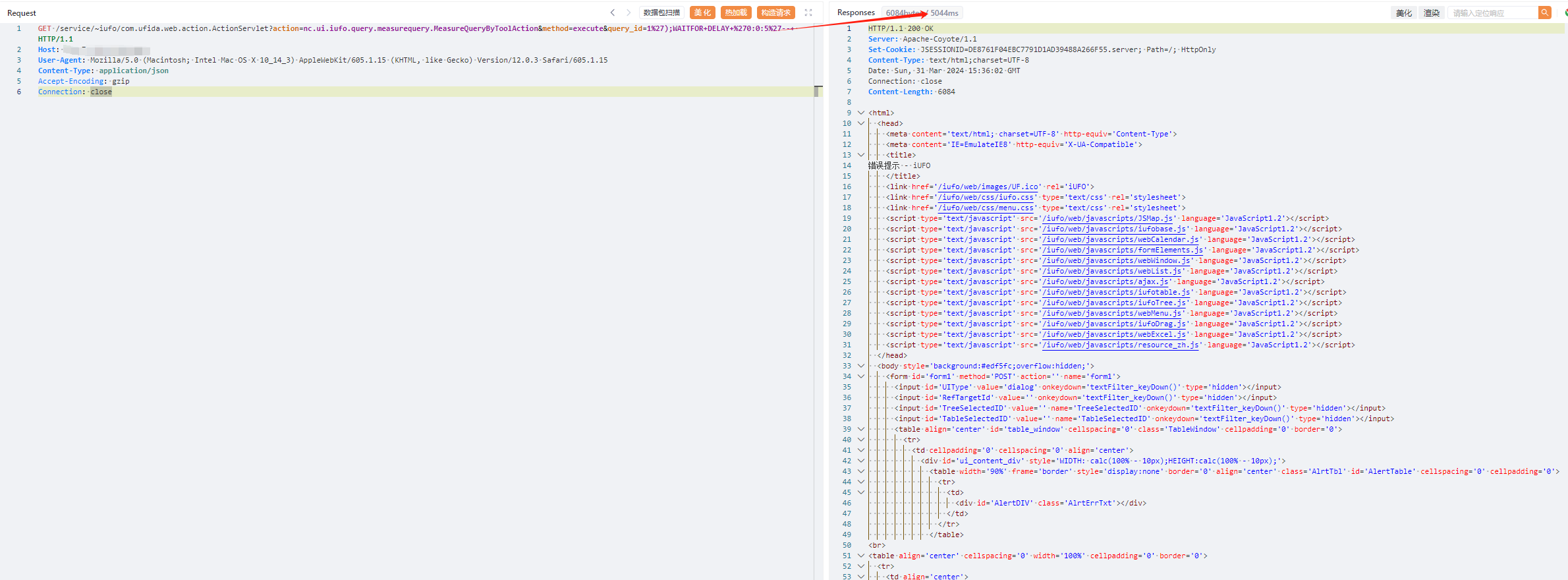Click the 美化 button in Responses panel
Screen dimensions: 1568x580
point(1404,13)
